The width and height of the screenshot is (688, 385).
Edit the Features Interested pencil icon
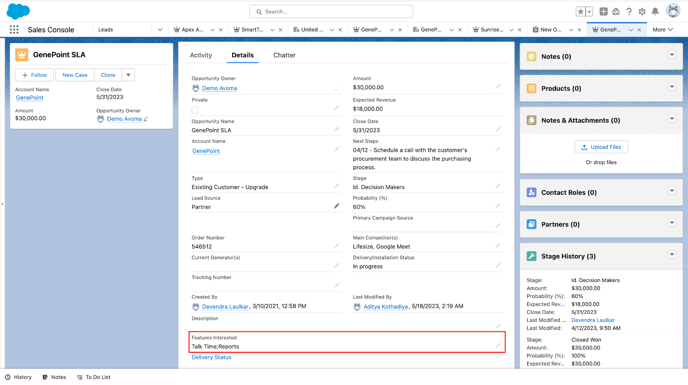[498, 345]
